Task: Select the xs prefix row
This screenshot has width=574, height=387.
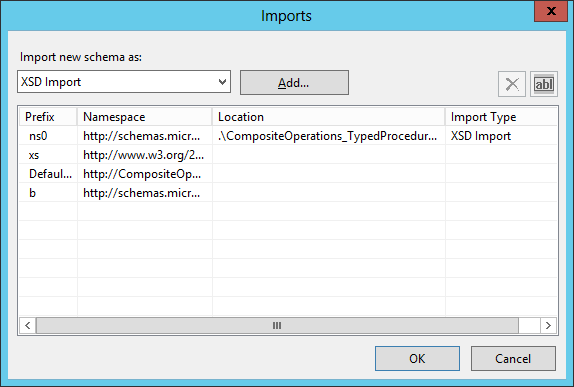Action: click(288, 155)
